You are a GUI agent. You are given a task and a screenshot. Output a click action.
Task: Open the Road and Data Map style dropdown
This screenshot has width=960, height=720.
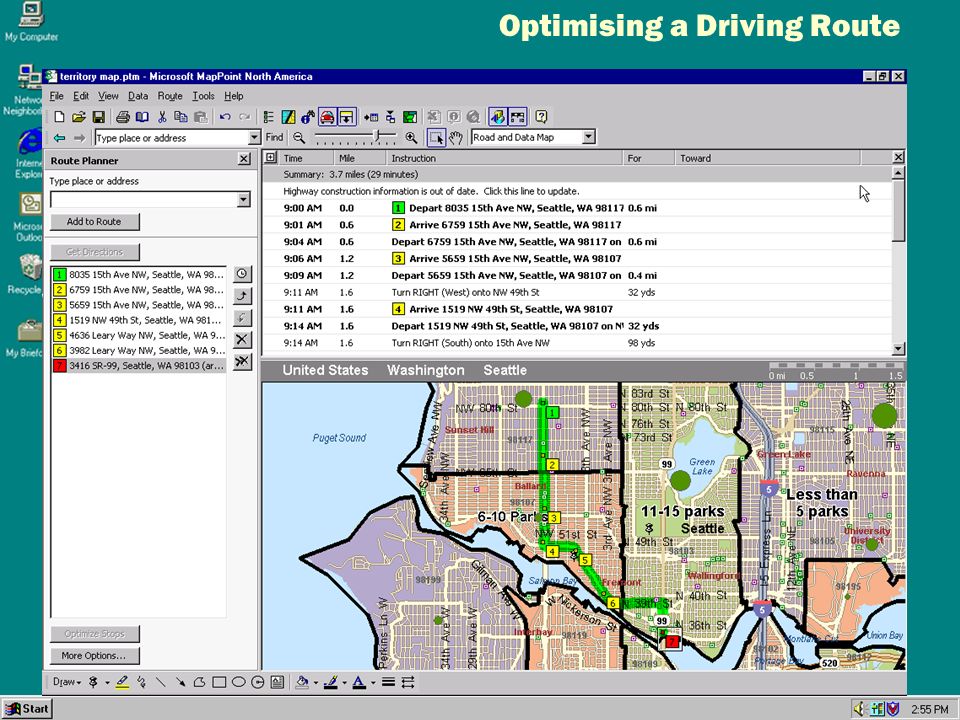click(x=588, y=137)
